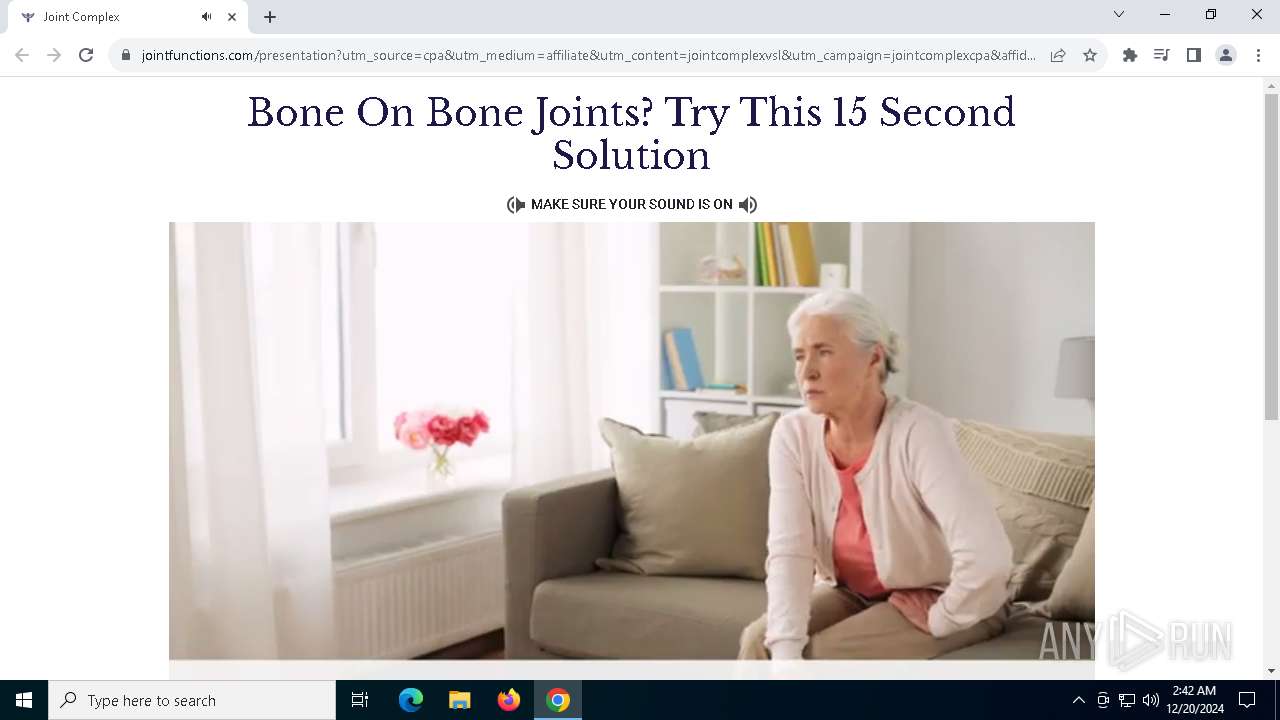The width and height of the screenshot is (1280, 720).
Task: View site information via the padlock icon
Action: tap(126, 55)
